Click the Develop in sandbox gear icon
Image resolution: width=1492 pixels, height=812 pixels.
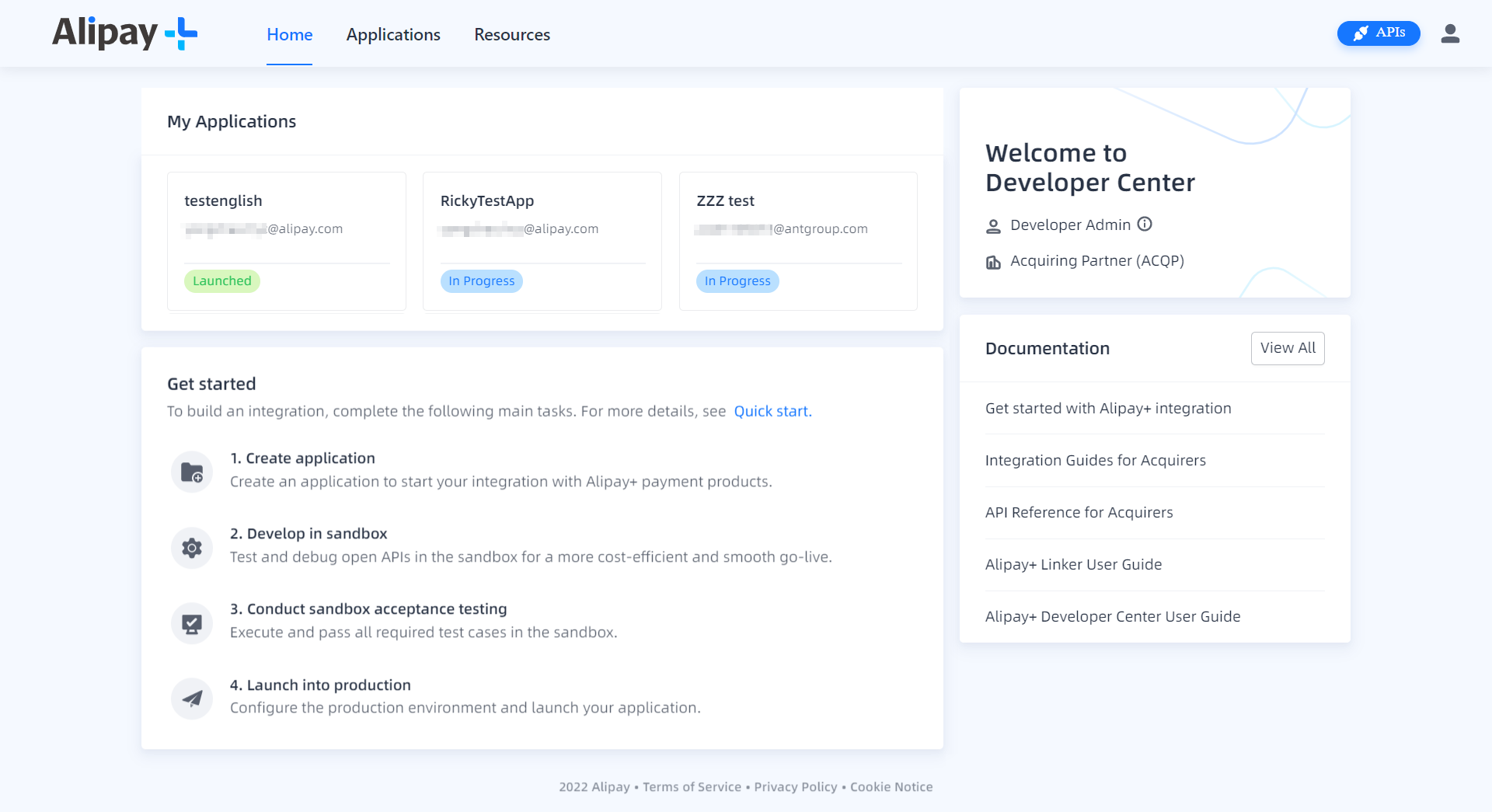[191, 547]
